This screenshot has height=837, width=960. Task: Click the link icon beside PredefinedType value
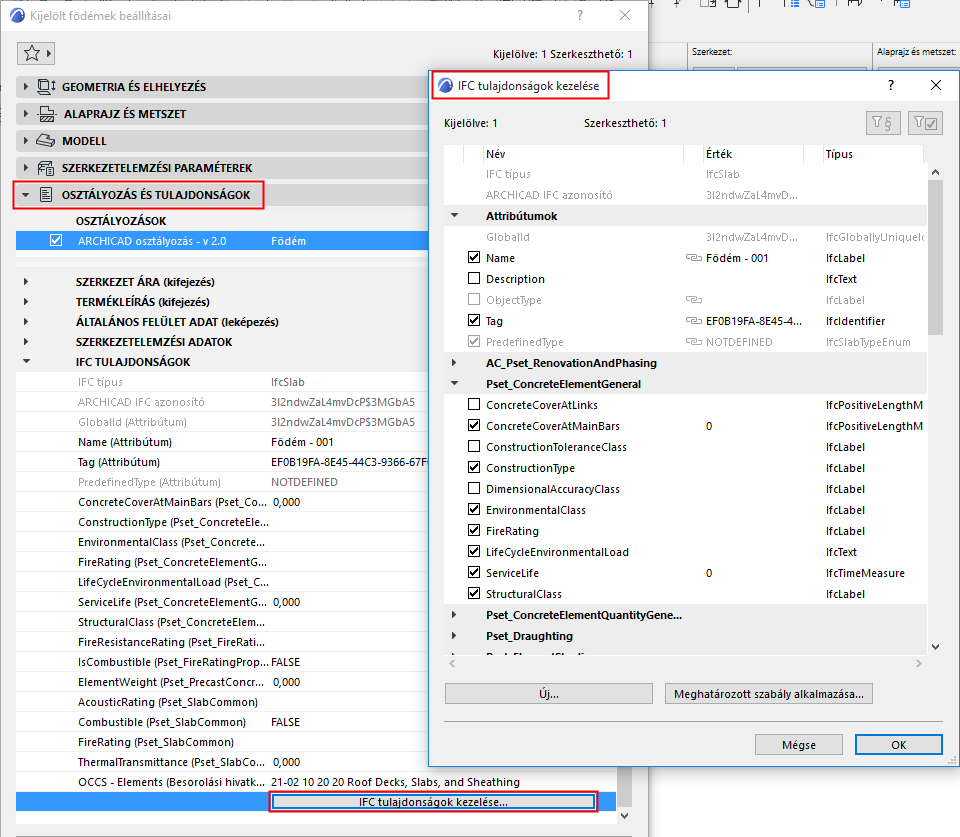[693, 342]
